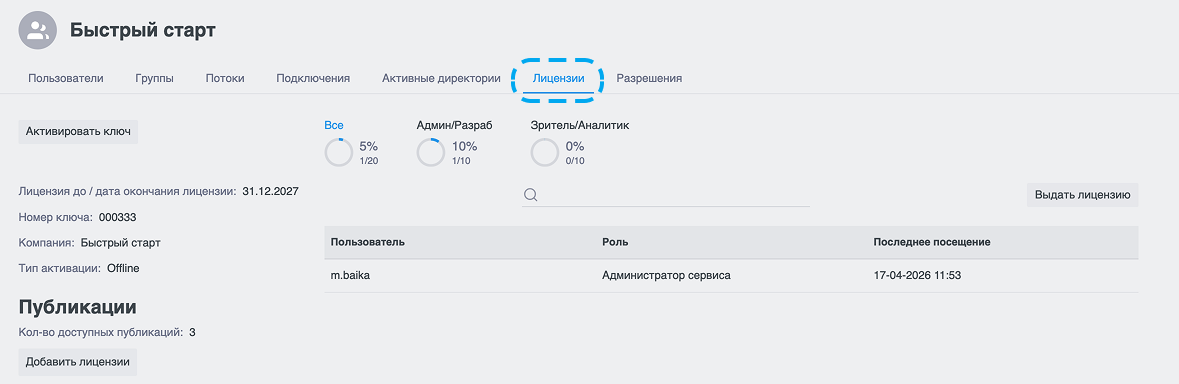
Task: Sort by the Роль column header
Action: tap(615, 242)
